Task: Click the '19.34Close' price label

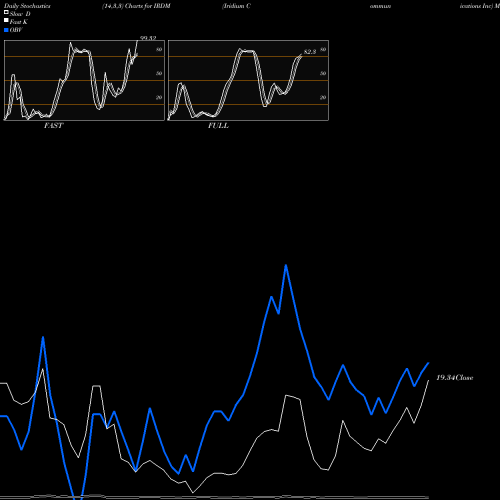Action: 455,378
